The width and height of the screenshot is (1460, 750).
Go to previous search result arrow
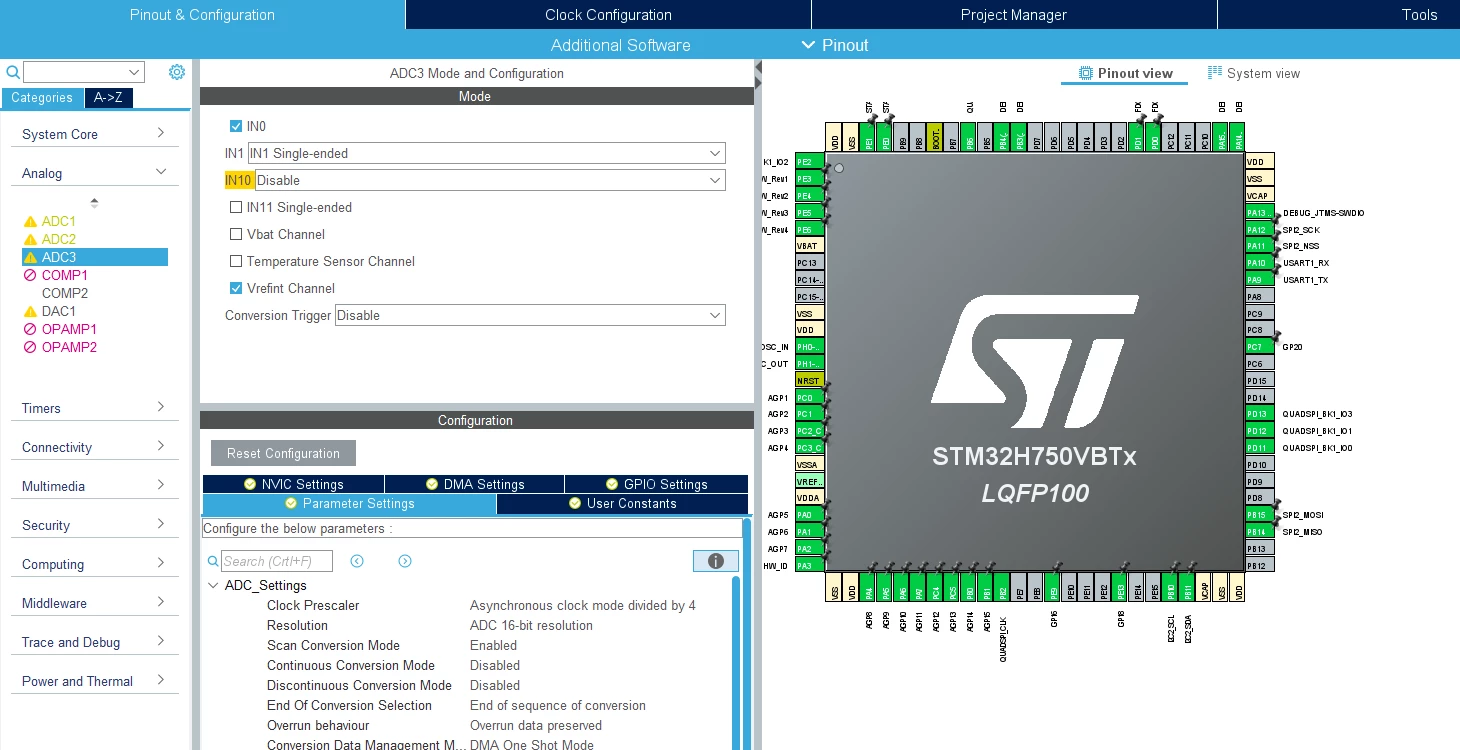point(357,561)
